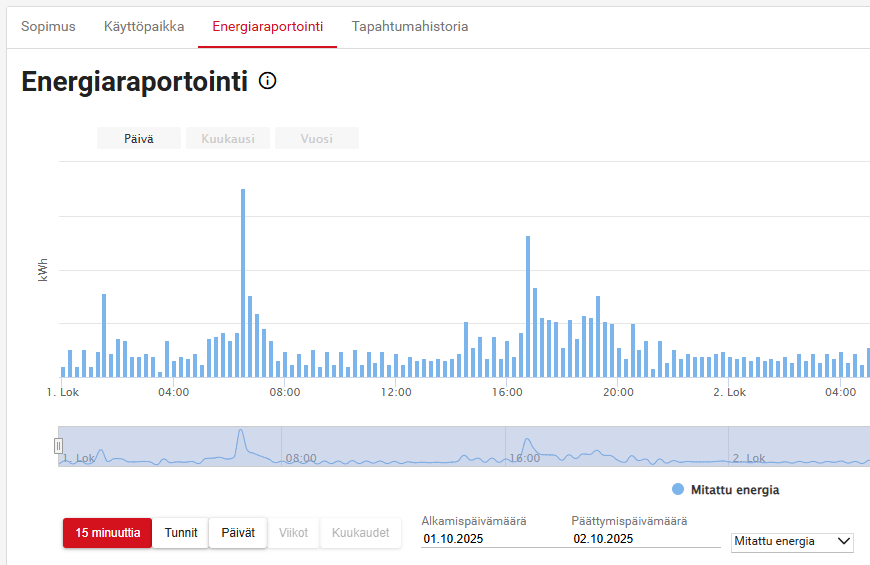Toggle the Mitattu energia legend marker
This screenshot has width=870, height=565.
pyautogui.click(x=678, y=490)
